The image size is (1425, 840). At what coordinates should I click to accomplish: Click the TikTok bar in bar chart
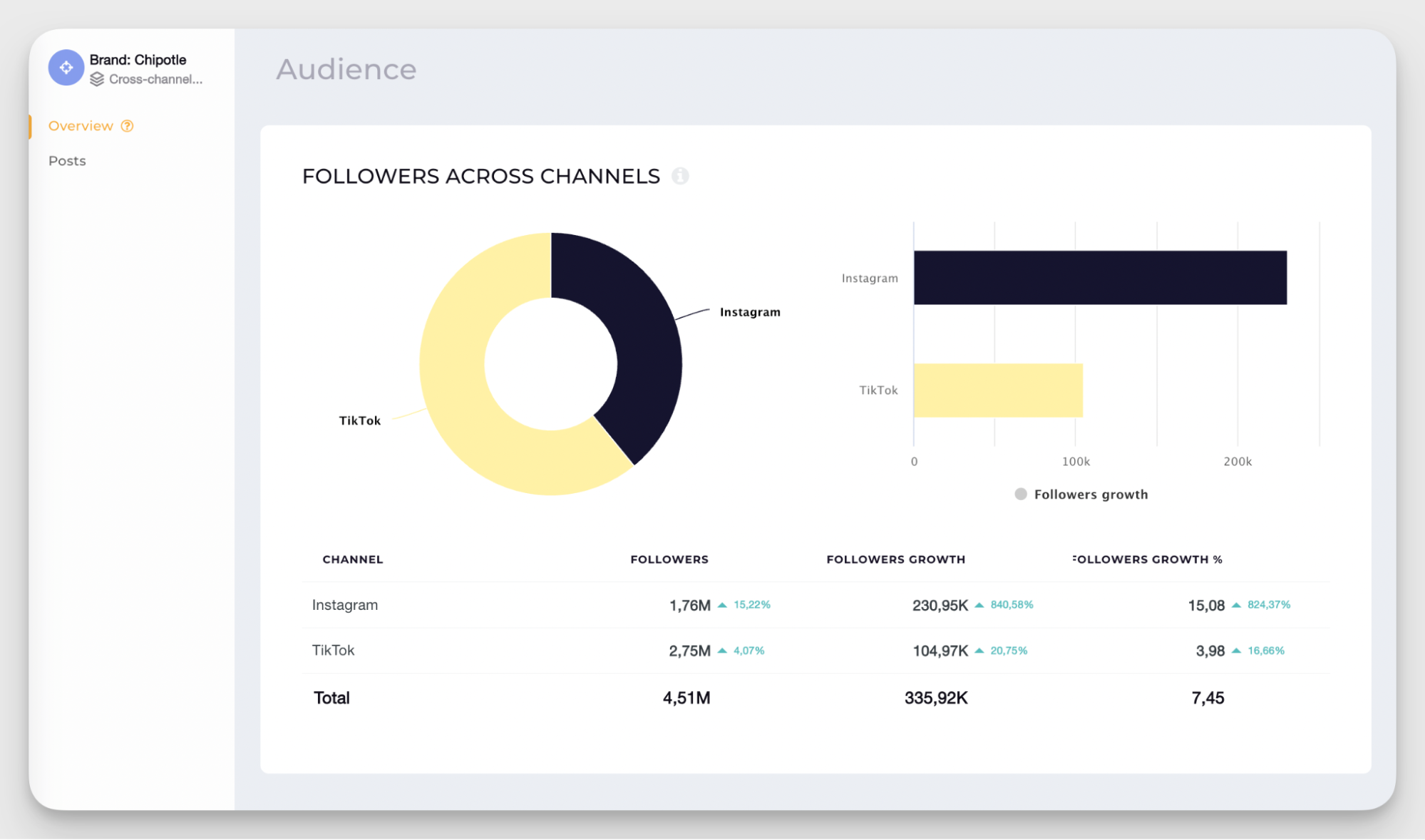pos(998,390)
